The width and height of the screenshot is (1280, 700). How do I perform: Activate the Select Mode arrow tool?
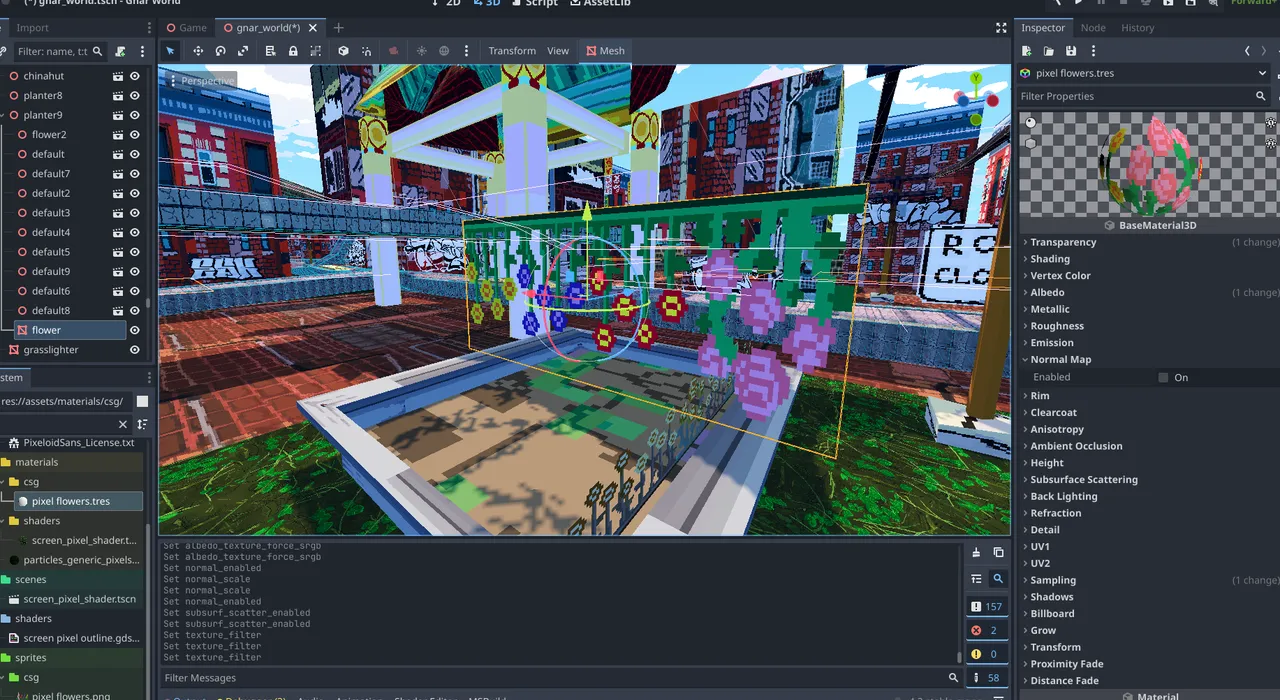170,51
